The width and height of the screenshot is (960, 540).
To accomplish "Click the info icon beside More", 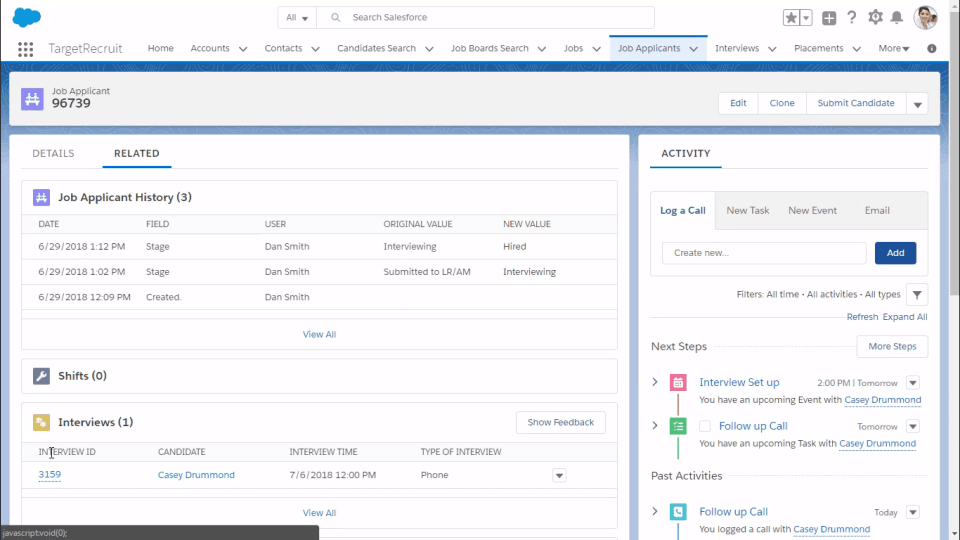I will (932, 48).
